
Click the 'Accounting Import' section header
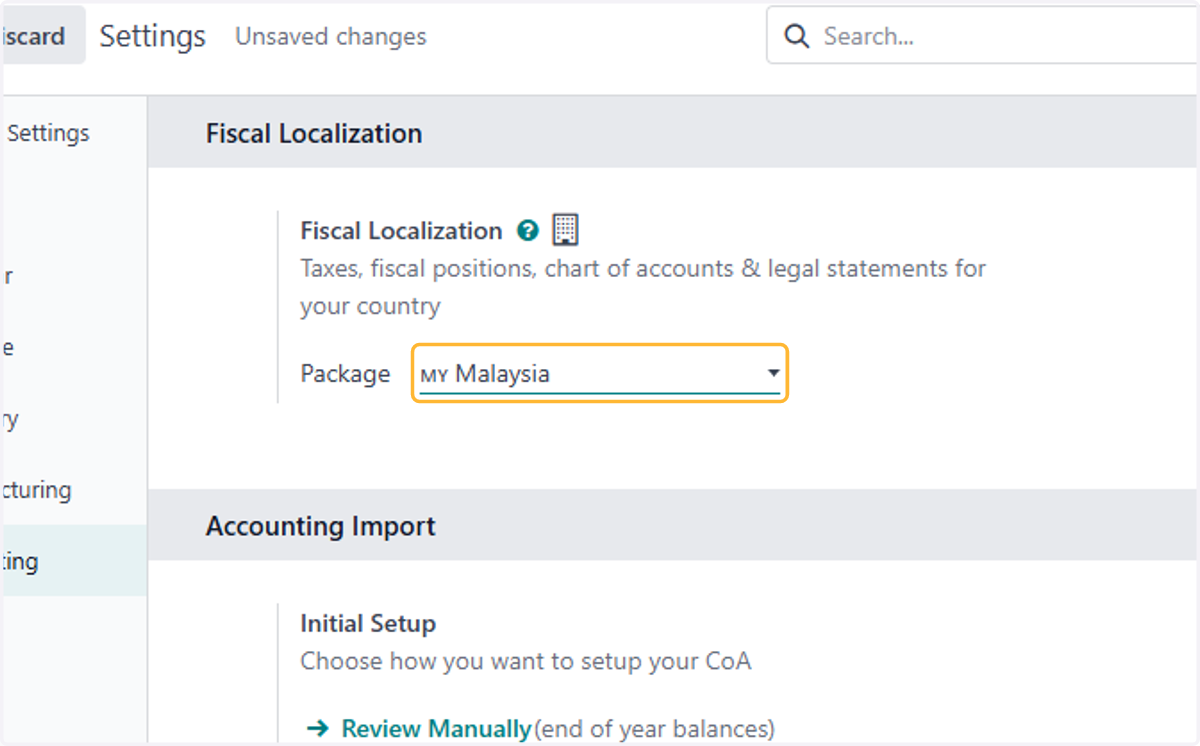(321, 526)
